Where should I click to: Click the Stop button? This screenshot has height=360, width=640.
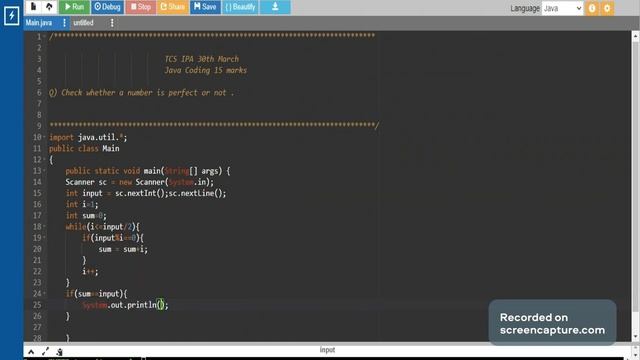140,7
